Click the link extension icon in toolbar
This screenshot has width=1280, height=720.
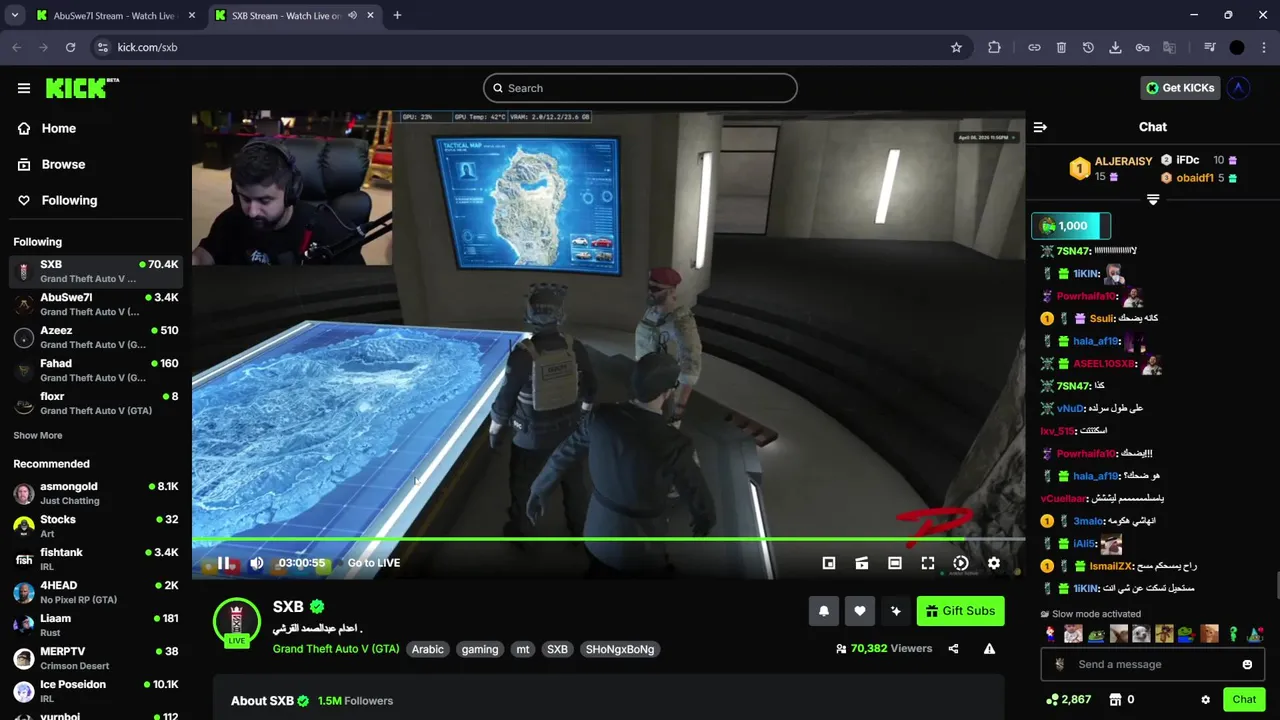(x=1034, y=47)
